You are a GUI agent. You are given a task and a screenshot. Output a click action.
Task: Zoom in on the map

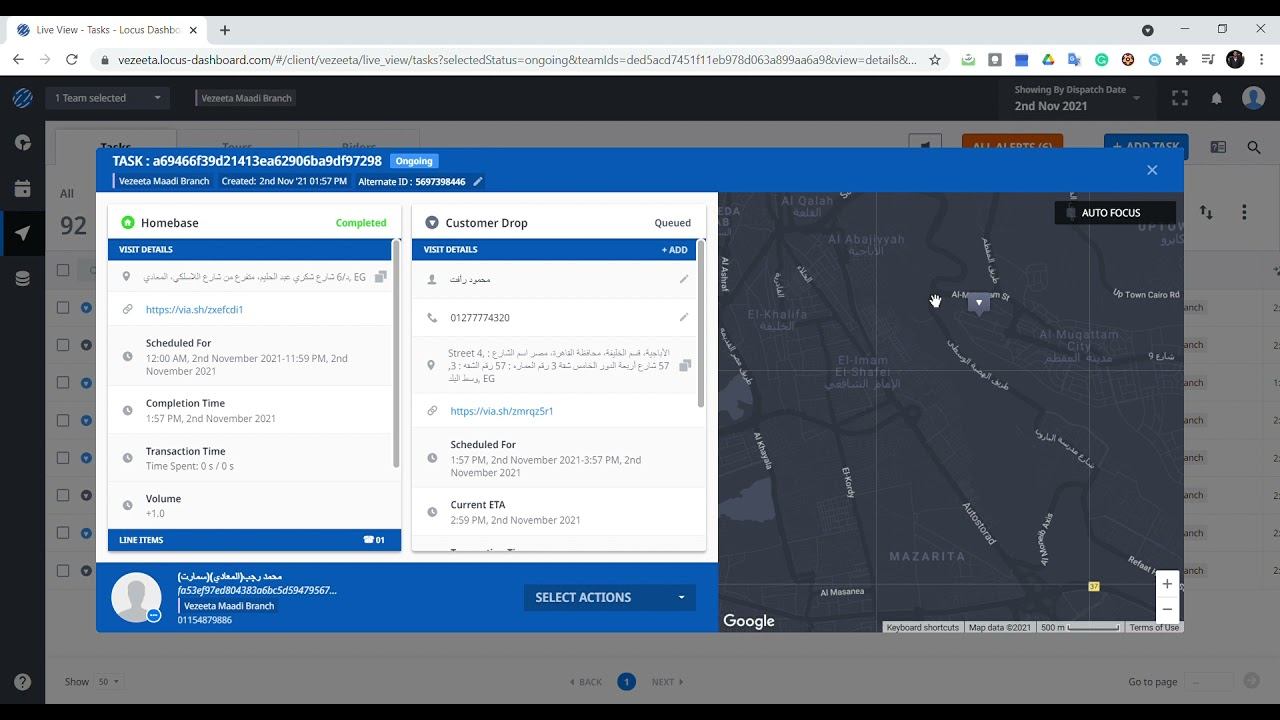click(1167, 584)
